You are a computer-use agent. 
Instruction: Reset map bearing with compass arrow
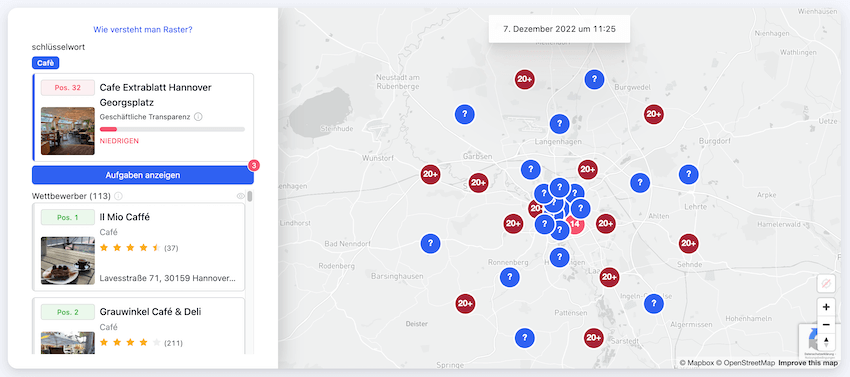826,342
